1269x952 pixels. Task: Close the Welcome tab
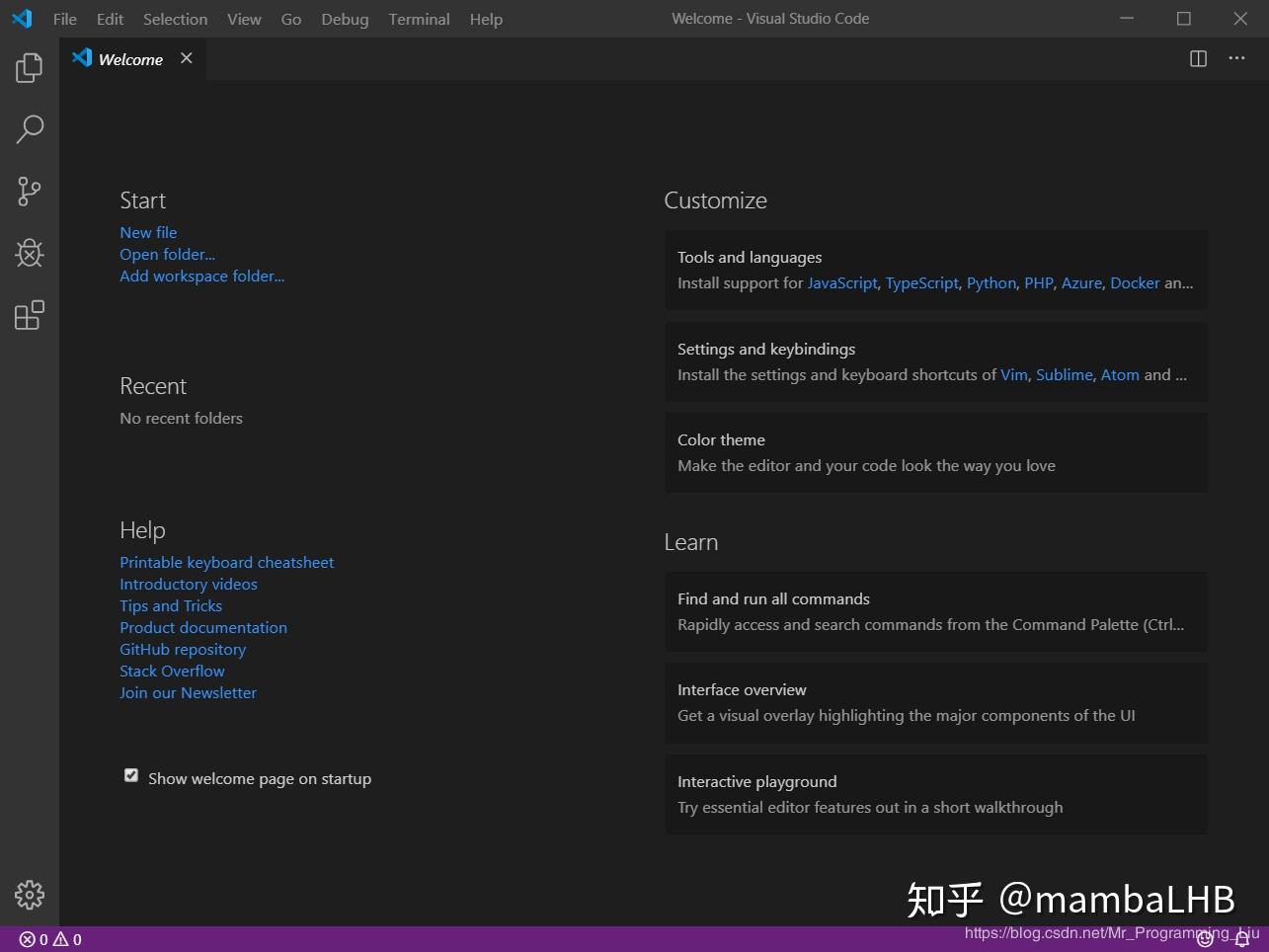tap(187, 58)
